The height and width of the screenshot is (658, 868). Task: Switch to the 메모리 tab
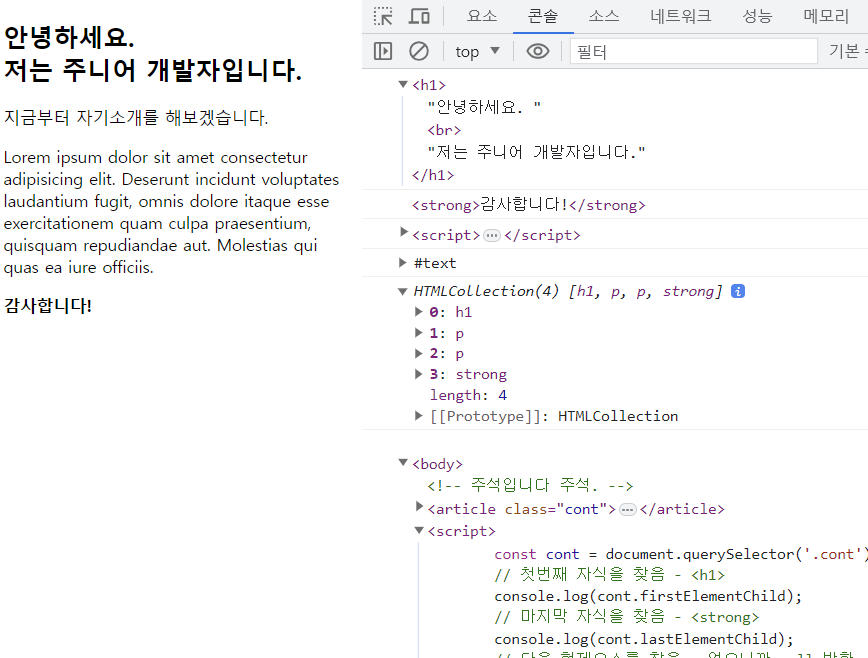tap(826, 16)
